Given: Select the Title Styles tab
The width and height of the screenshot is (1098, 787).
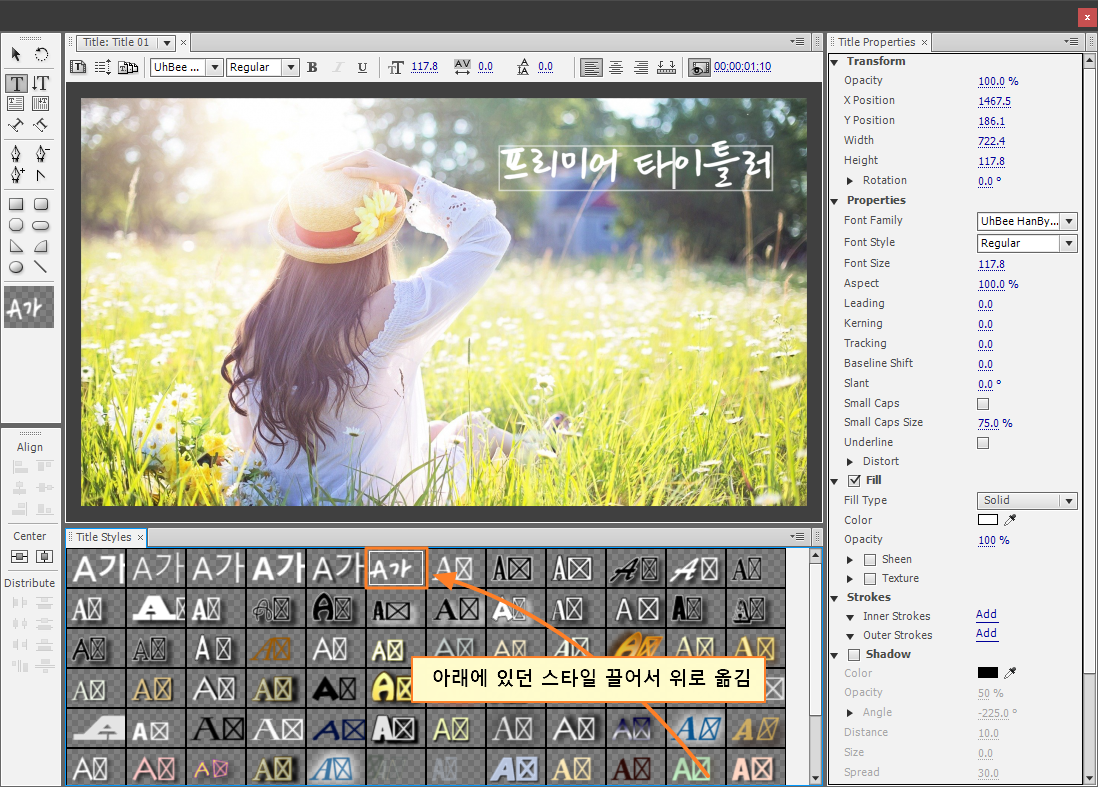Looking at the screenshot, I should point(104,537).
